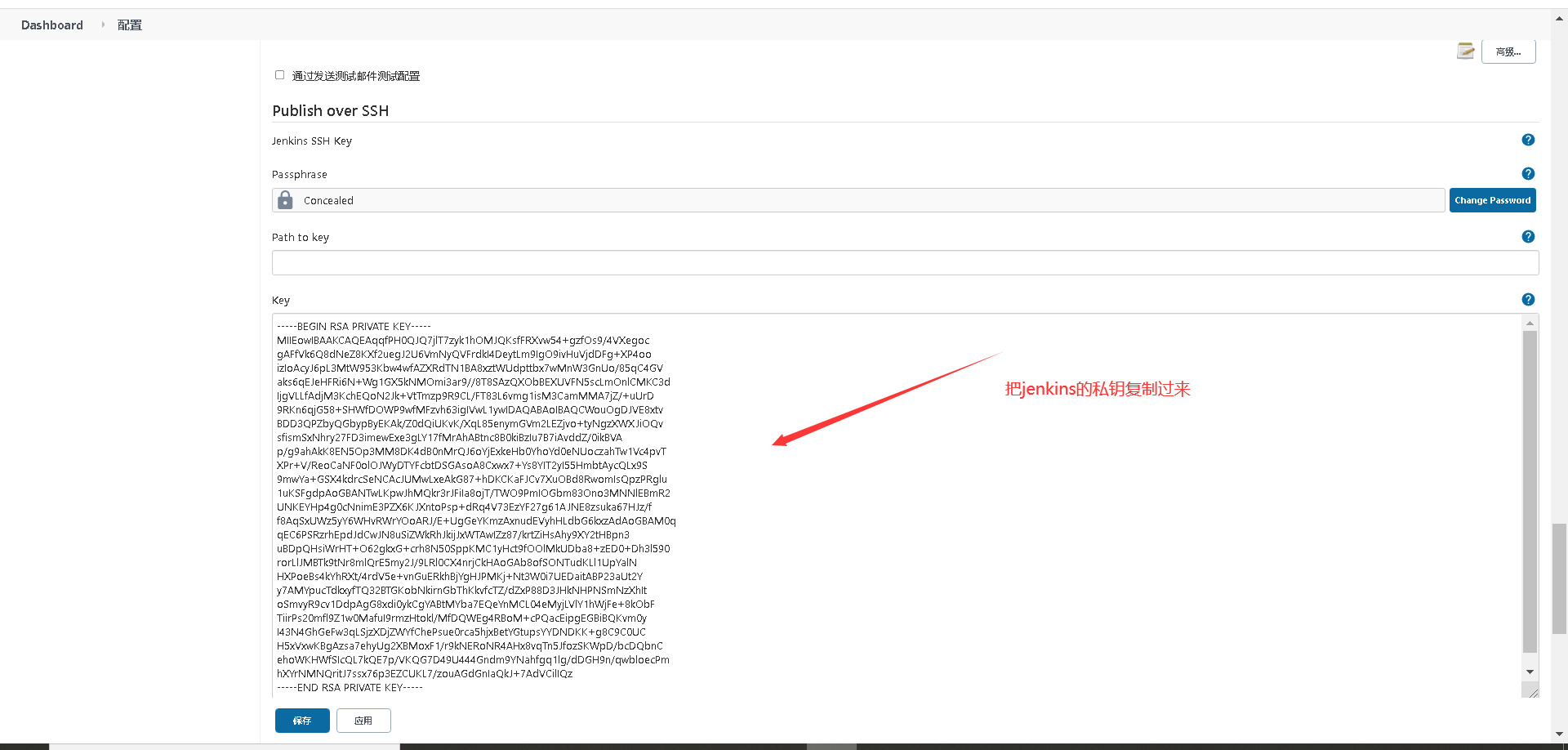Select 配置 in the breadcrumb
Viewport: 1568px width, 750px height.
point(129,25)
